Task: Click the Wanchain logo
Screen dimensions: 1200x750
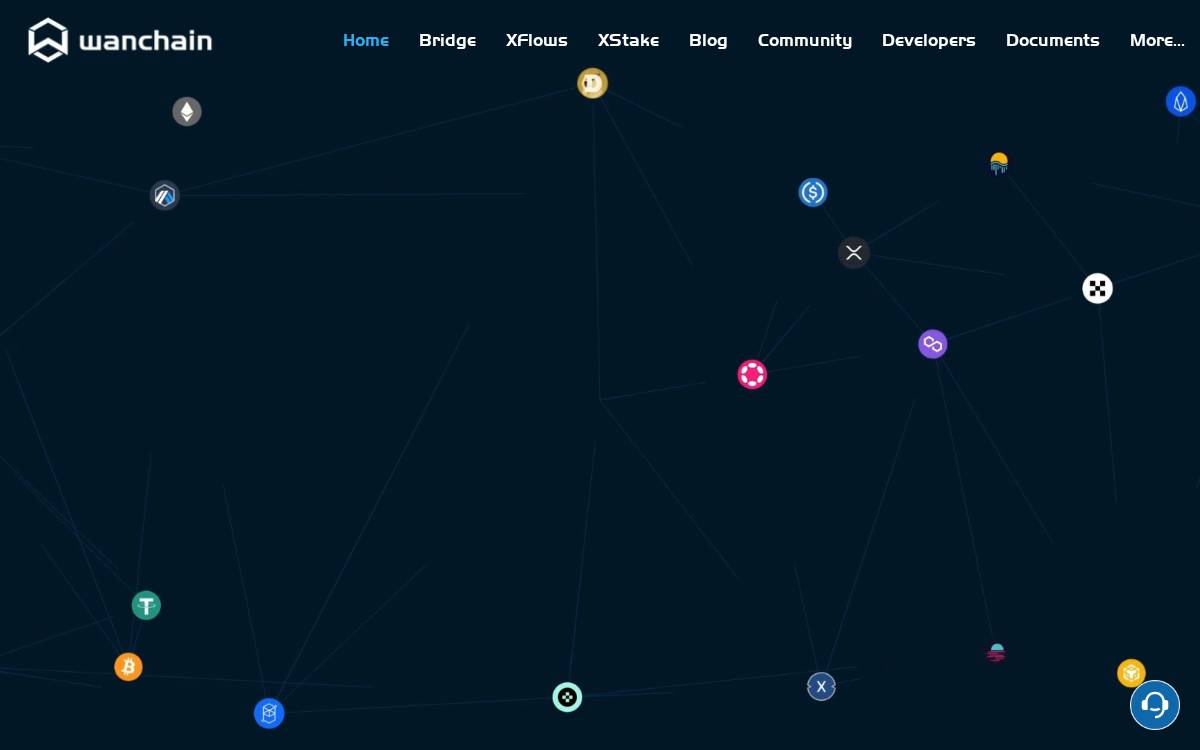Action: tap(120, 40)
